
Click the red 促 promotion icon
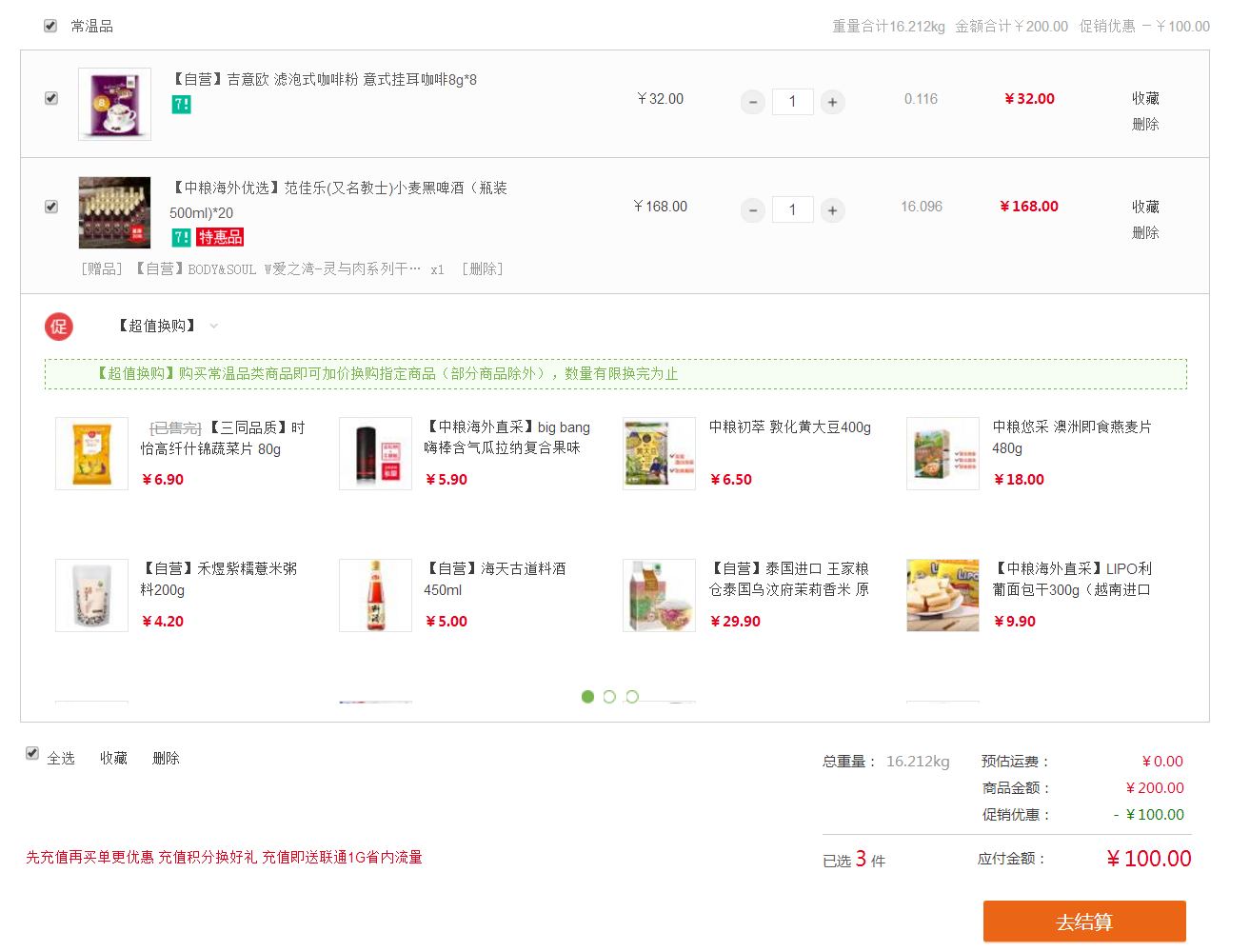click(59, 327)
